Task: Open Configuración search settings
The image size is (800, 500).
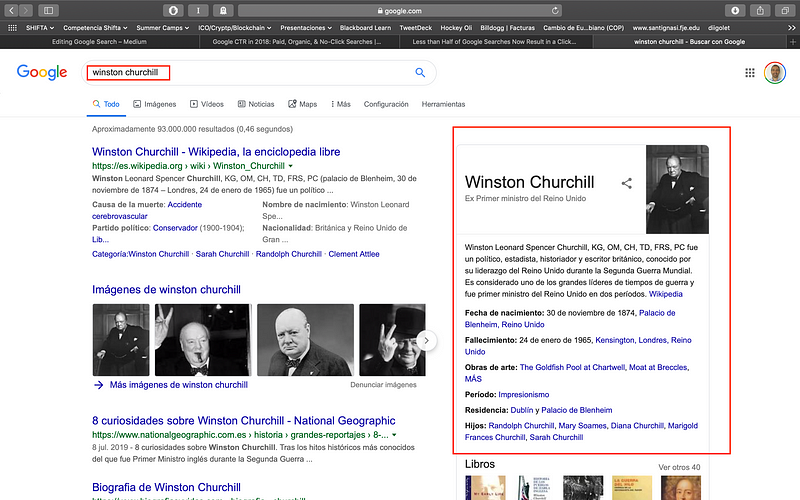Action: (x=386, y=104)
